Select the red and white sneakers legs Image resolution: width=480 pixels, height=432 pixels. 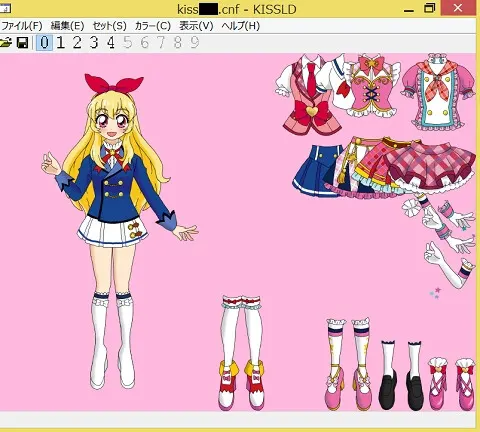(x=242, y=353)
